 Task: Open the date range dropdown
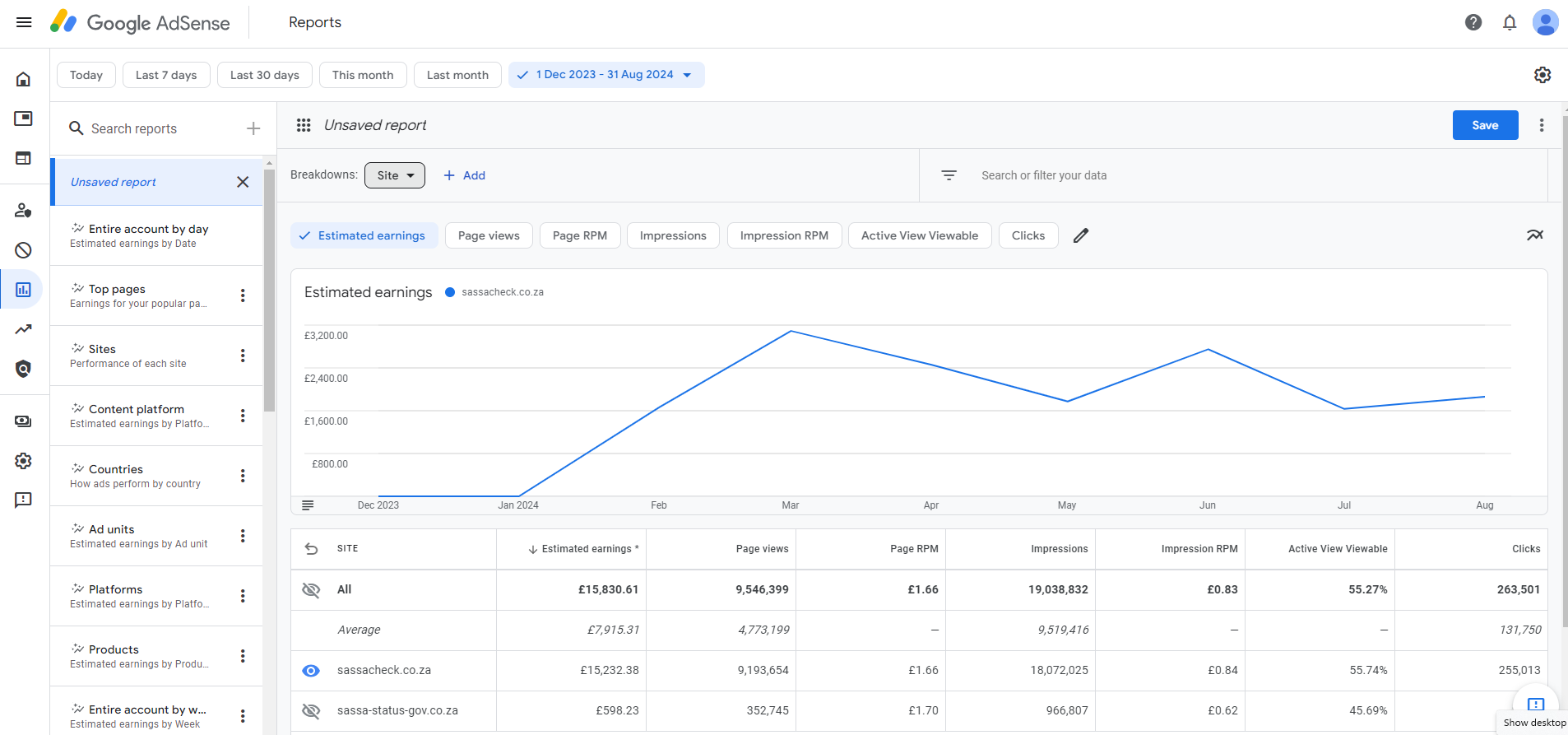click(x=606, y=75)
